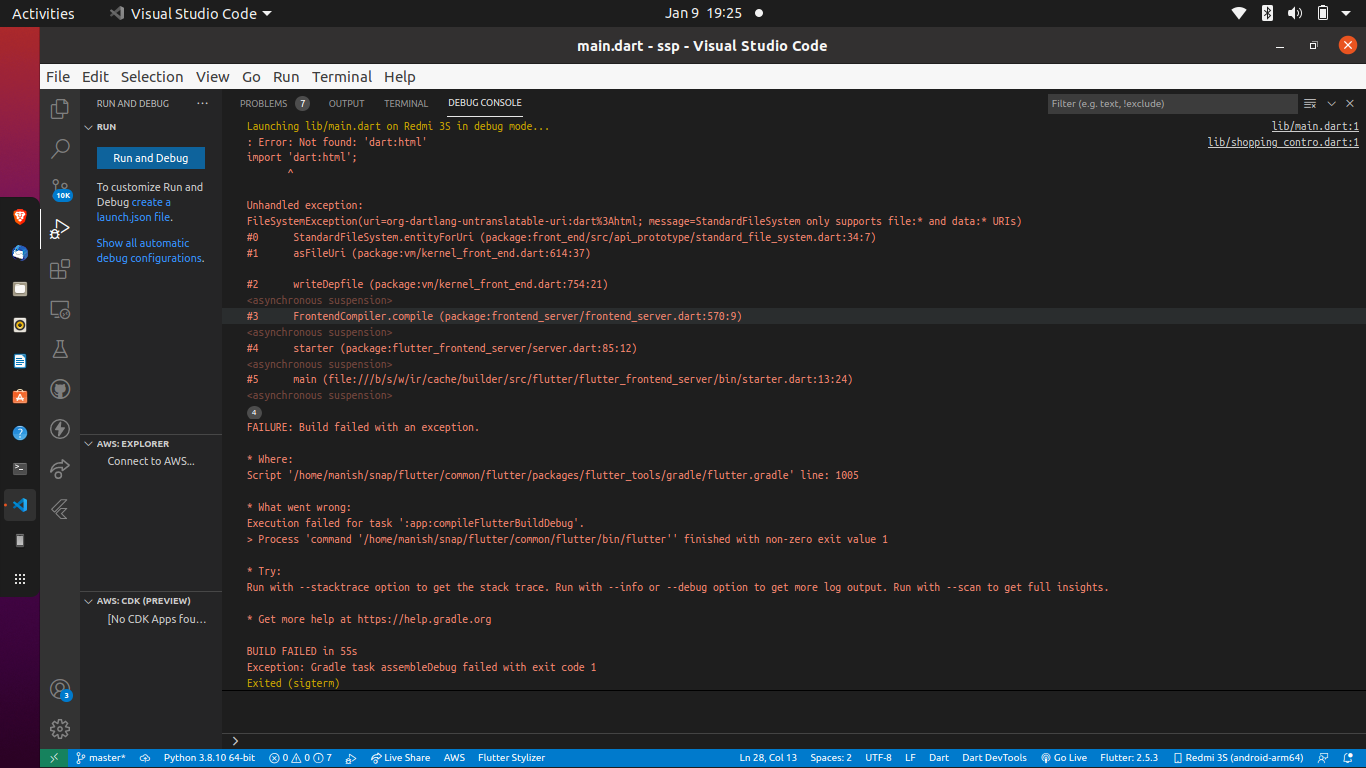Click the Jan 9 19:25 clock
Screen dimensions: 1366x768
[703, 13]
